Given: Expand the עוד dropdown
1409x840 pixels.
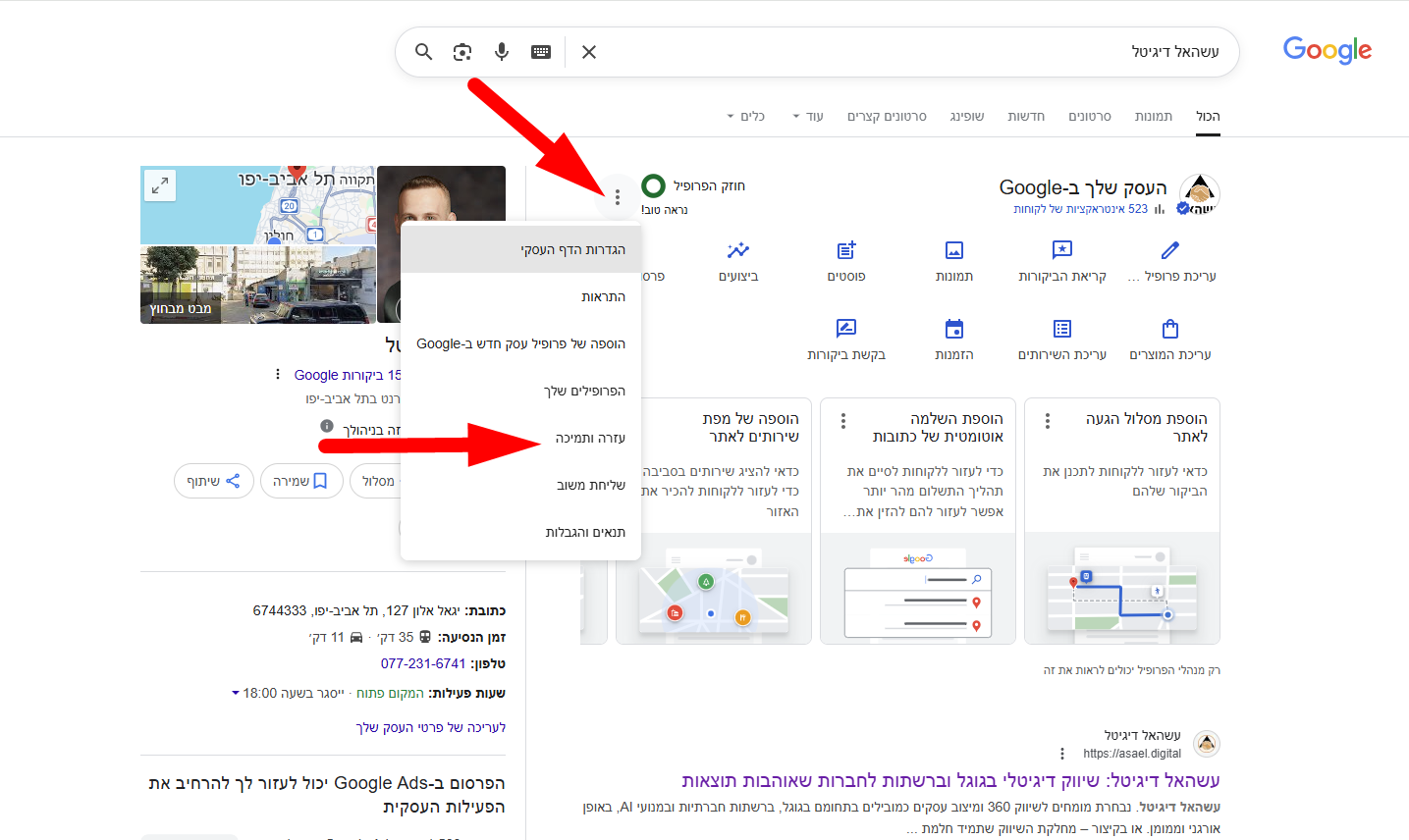Looking at the screenshot, I should 808,116.
